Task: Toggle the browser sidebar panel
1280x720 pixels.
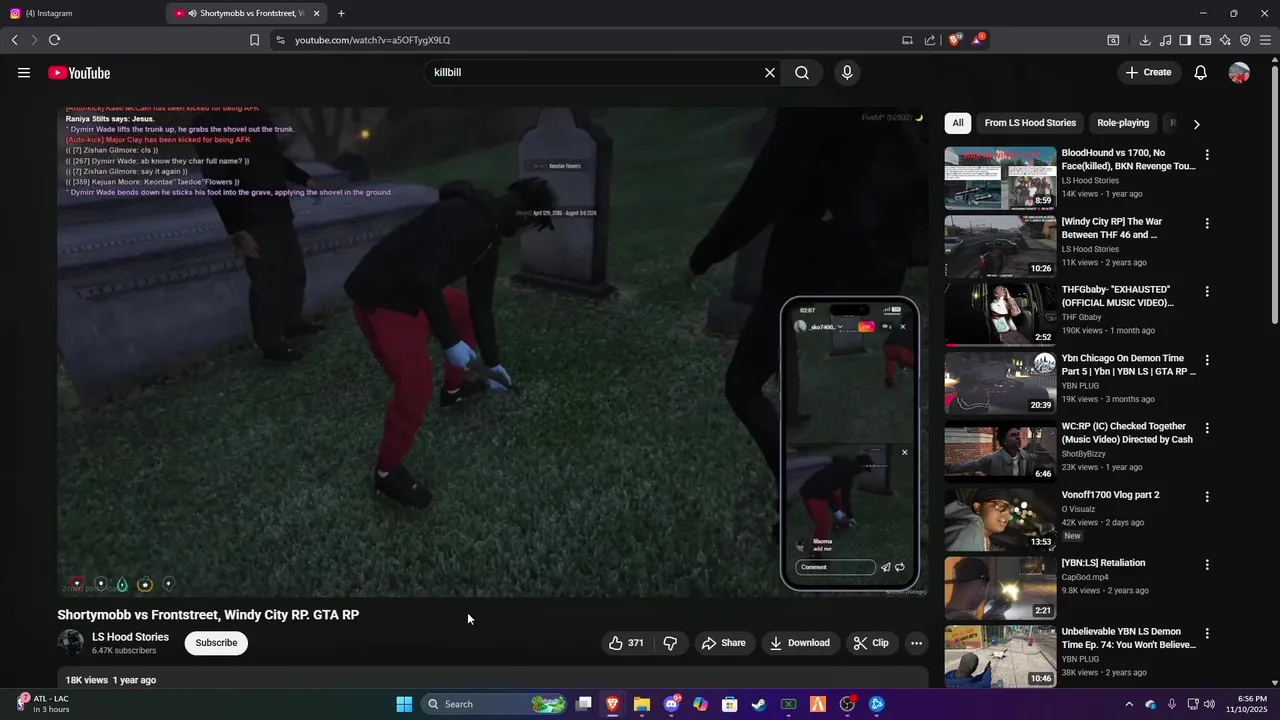Action: point(1185,40)
